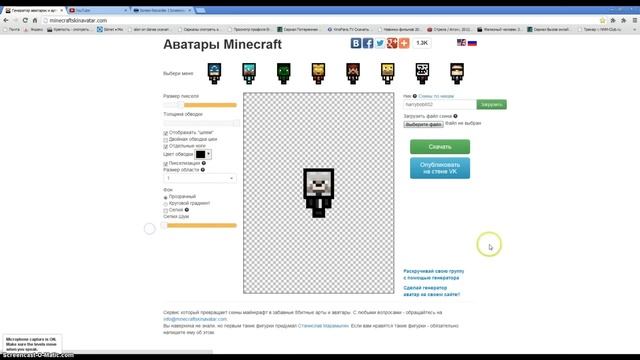This screenshot has height=360, width=640.
Task: Pick the last avatar wearing sunglasses
Action: 457,73
